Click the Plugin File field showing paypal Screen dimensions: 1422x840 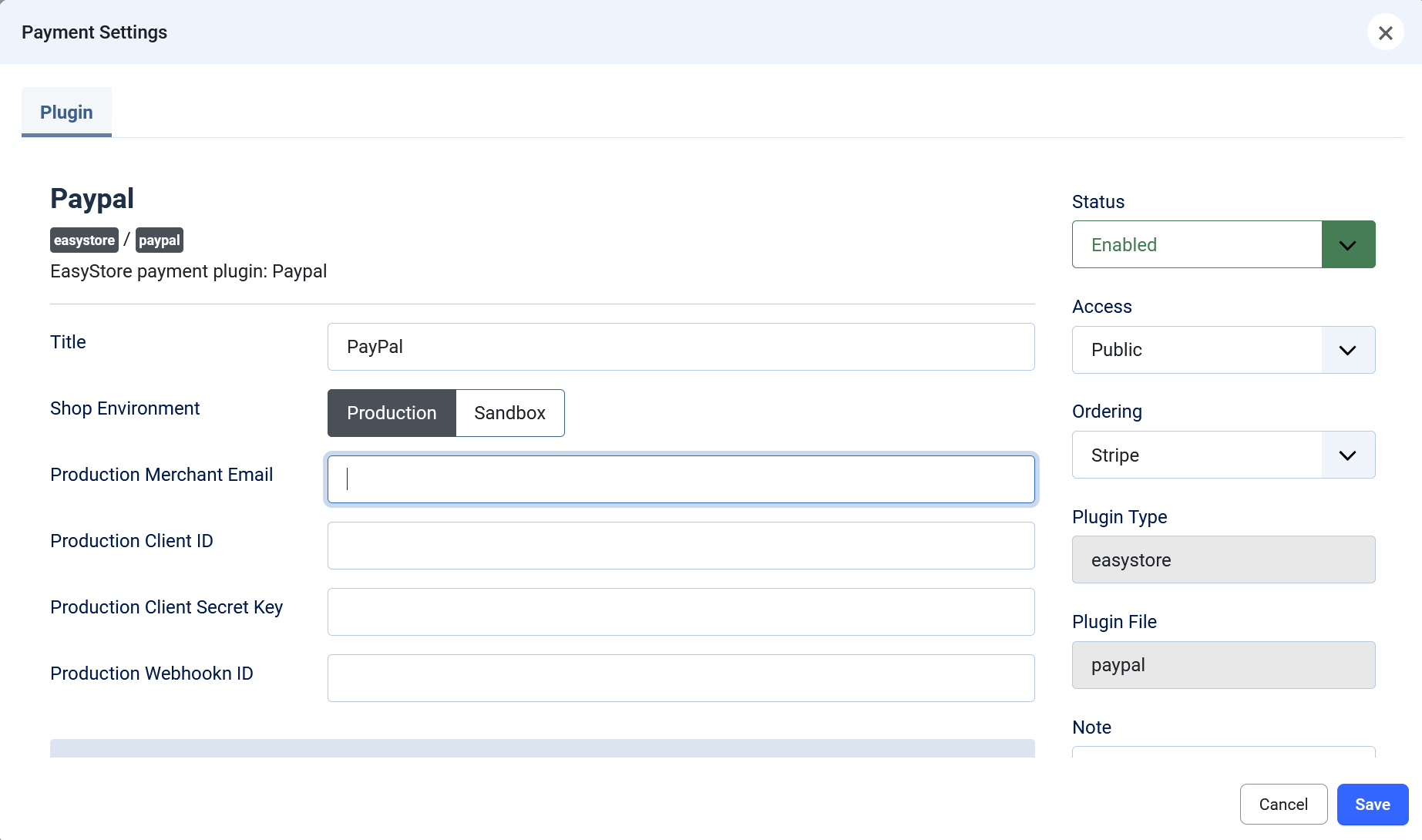pyautogui.click(x=1223, y=665)
